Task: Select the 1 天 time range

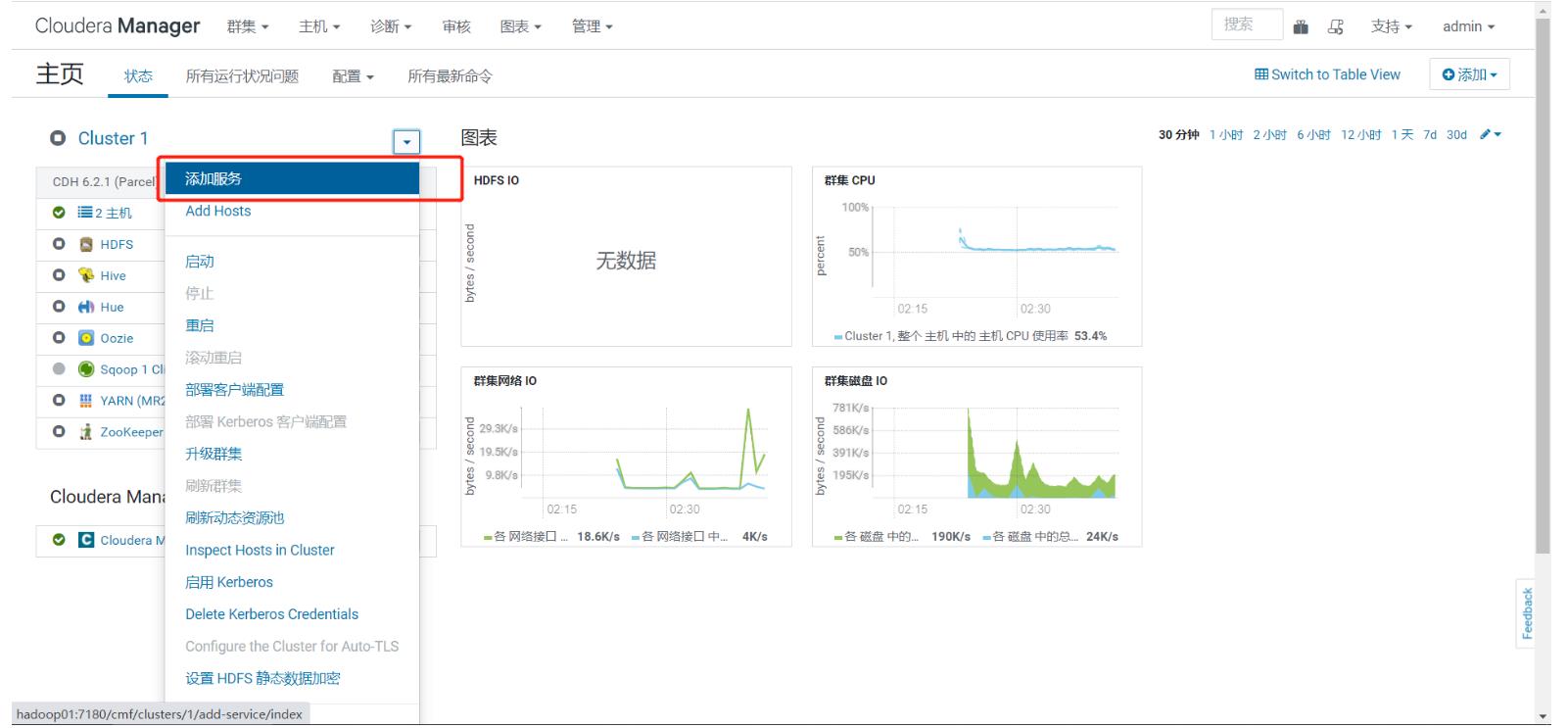Action: click(x=1402, y=135)
